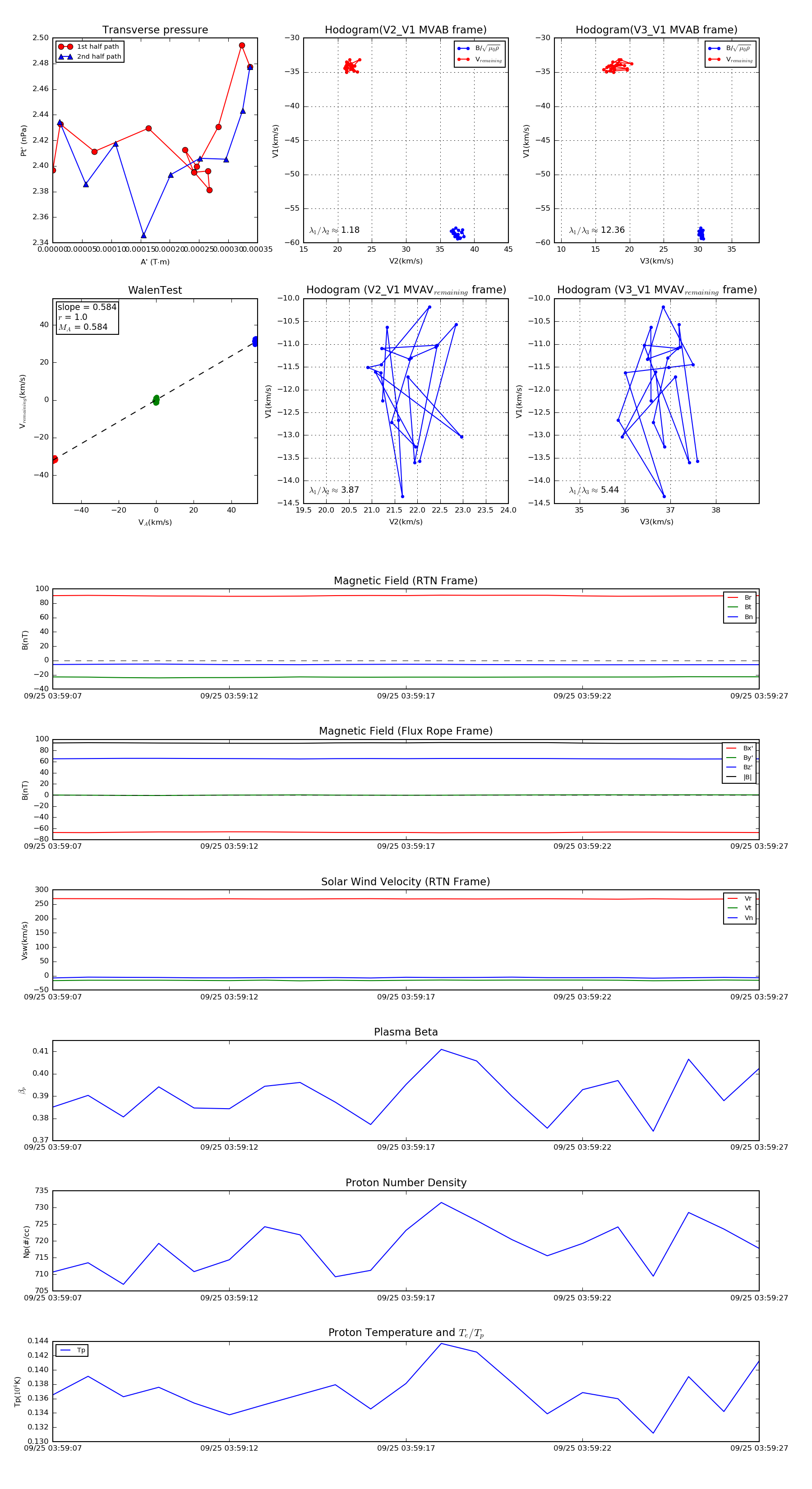
Task: Click the green point cluster in WalenTest
Action: 156,400
